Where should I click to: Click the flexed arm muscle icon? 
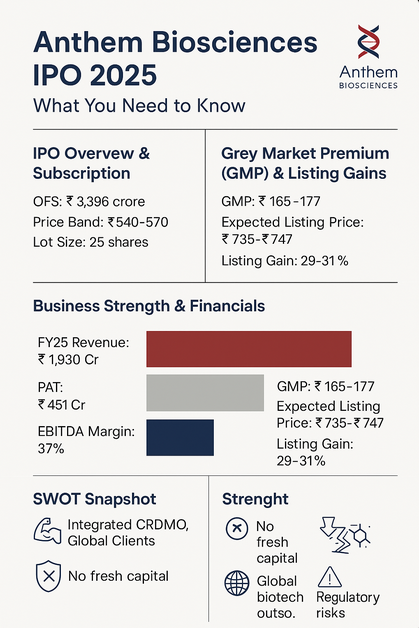48,531
